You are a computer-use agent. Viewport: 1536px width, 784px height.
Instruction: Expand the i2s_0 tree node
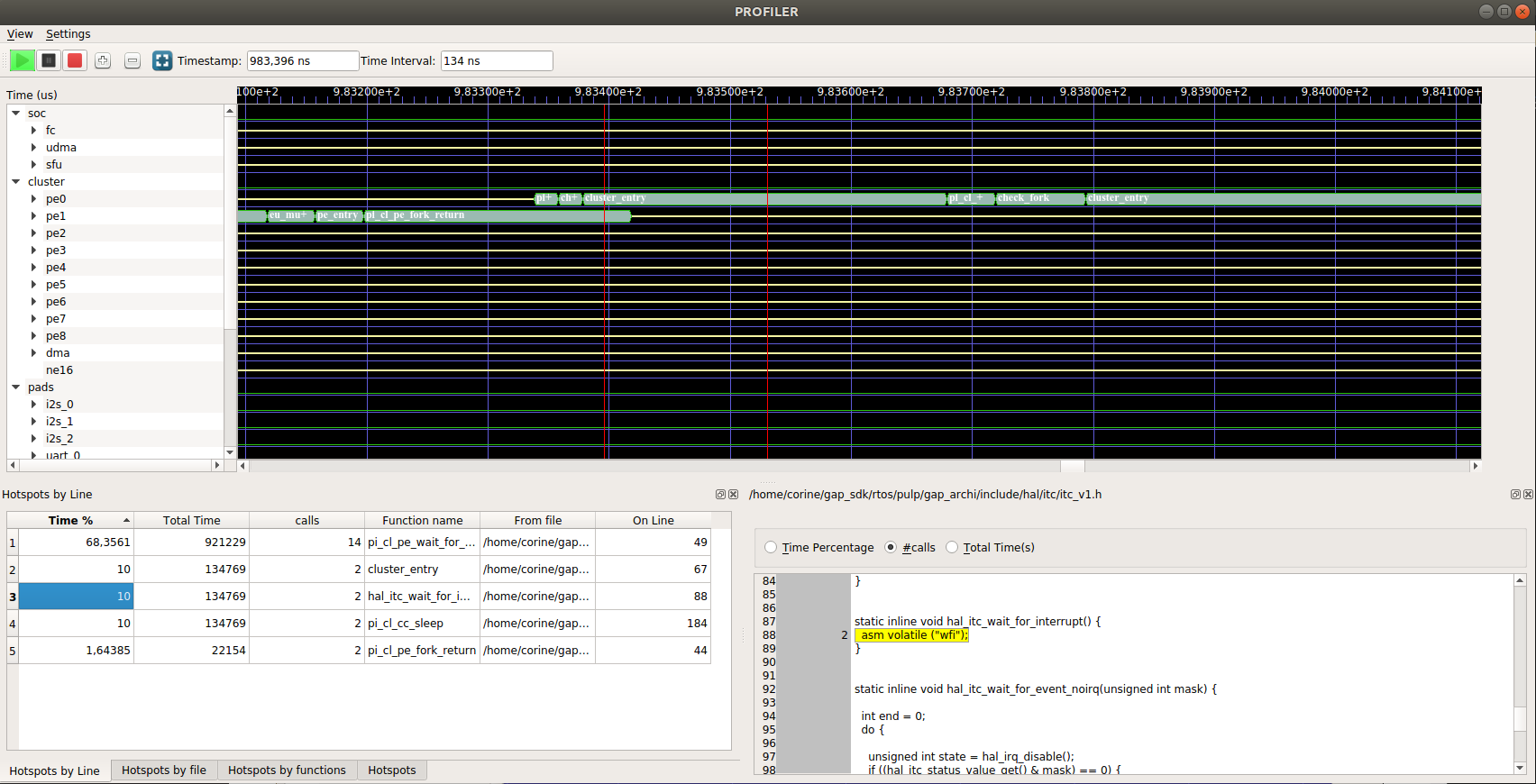pyautogui.click(x=34, y=404)
